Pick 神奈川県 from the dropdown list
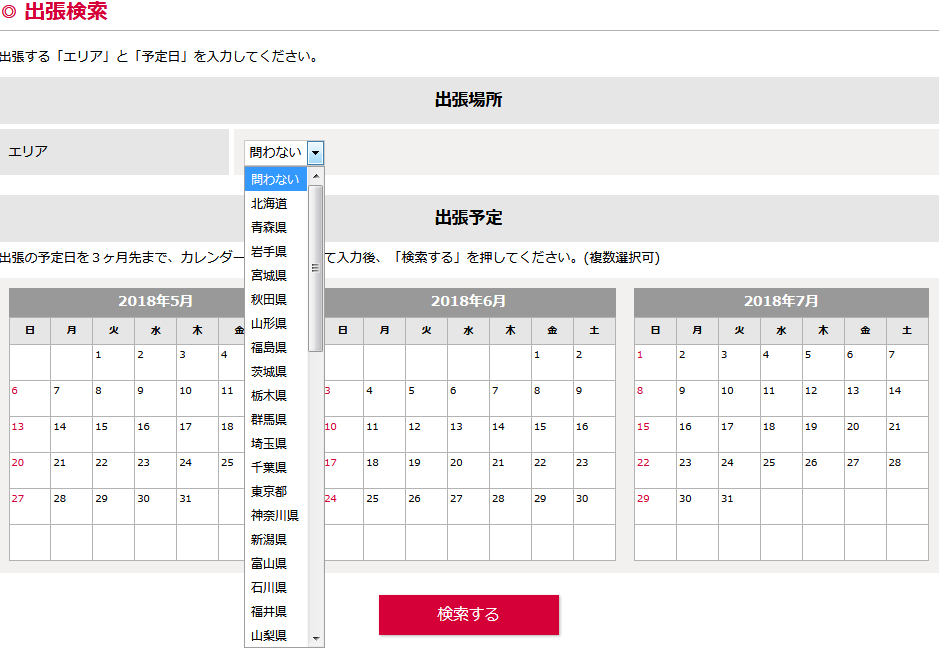This screenshot has height=653, width=945. [275, 515]
